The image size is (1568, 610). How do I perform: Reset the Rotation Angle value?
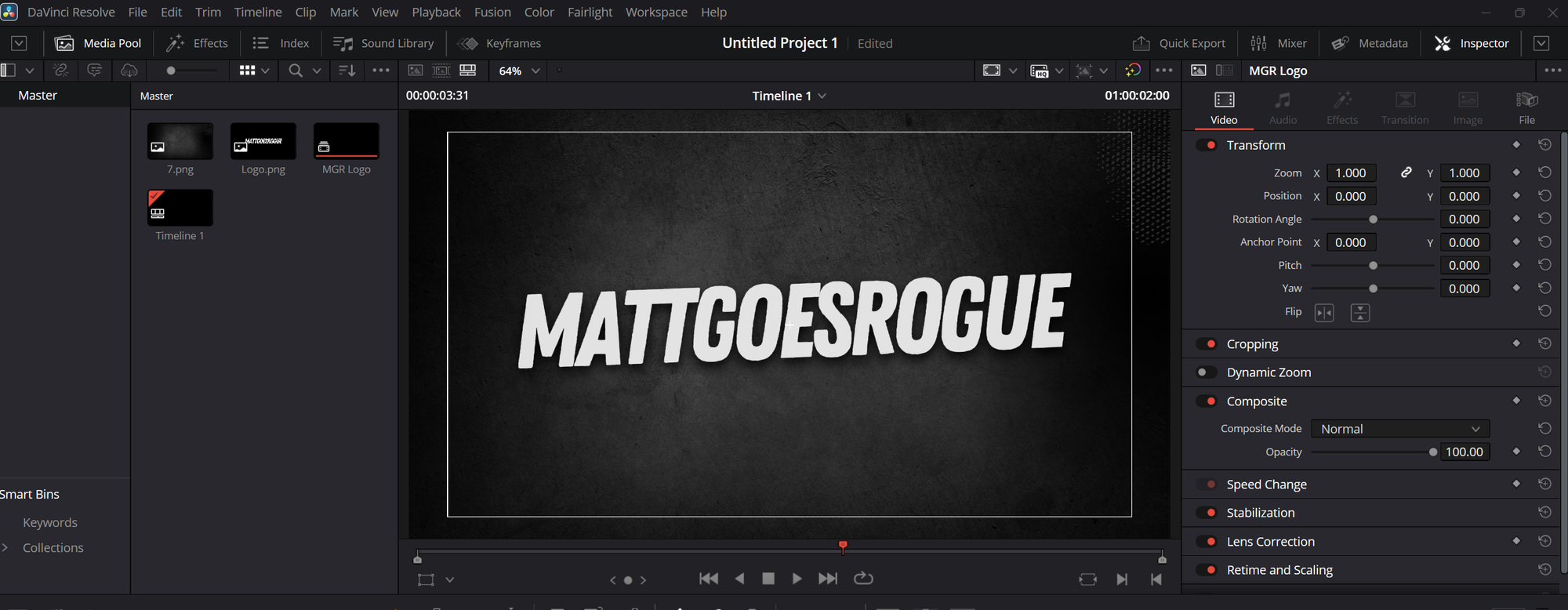[1544, 219]
